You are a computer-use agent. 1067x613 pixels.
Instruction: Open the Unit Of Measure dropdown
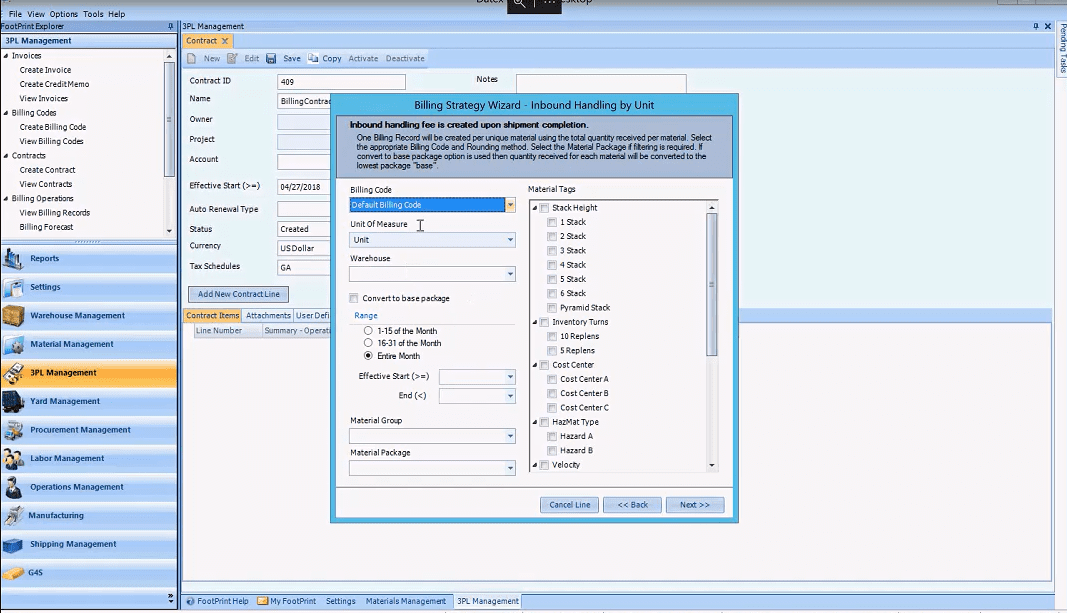[510, 239]
